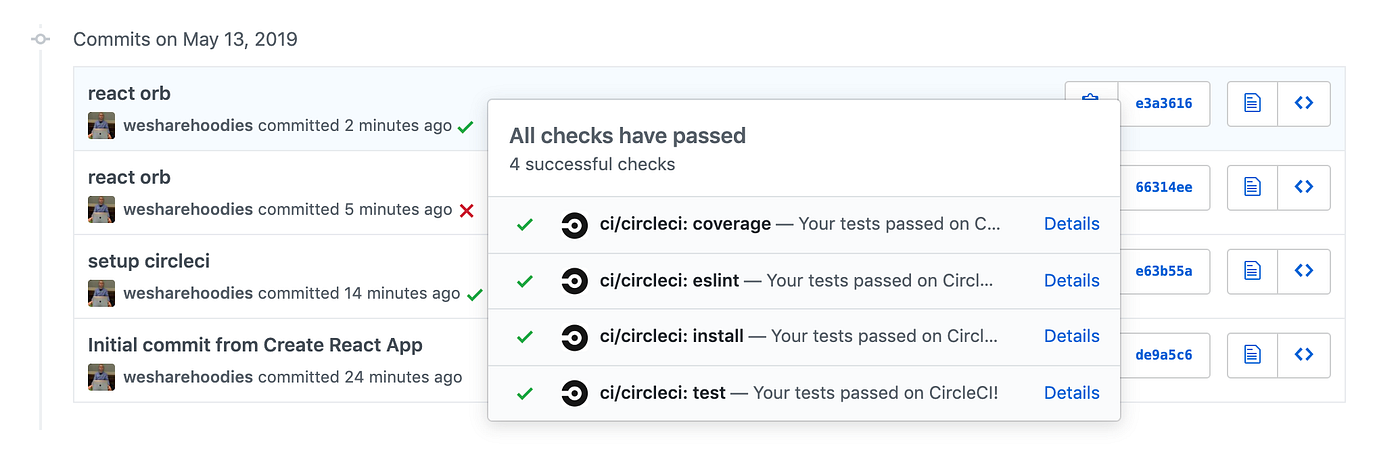The width and height of the screenshot is (1400, 450).
Task: Open Initial commit from Create React App
Action: [x=255, y=345]
